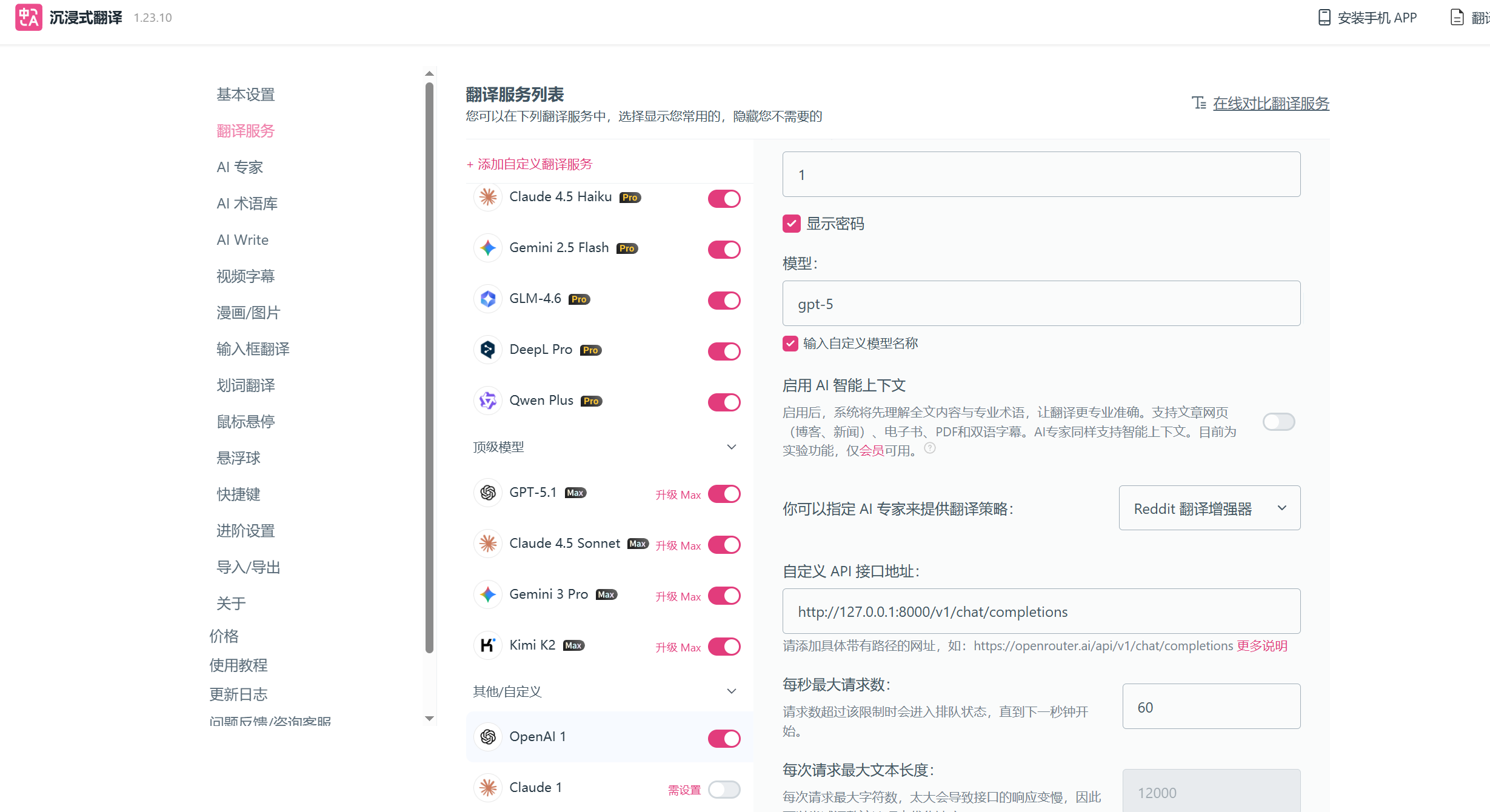Click the GLM-4.6 service icon
The height and width of the screenshot is (812, 1490).
(488, 299)
